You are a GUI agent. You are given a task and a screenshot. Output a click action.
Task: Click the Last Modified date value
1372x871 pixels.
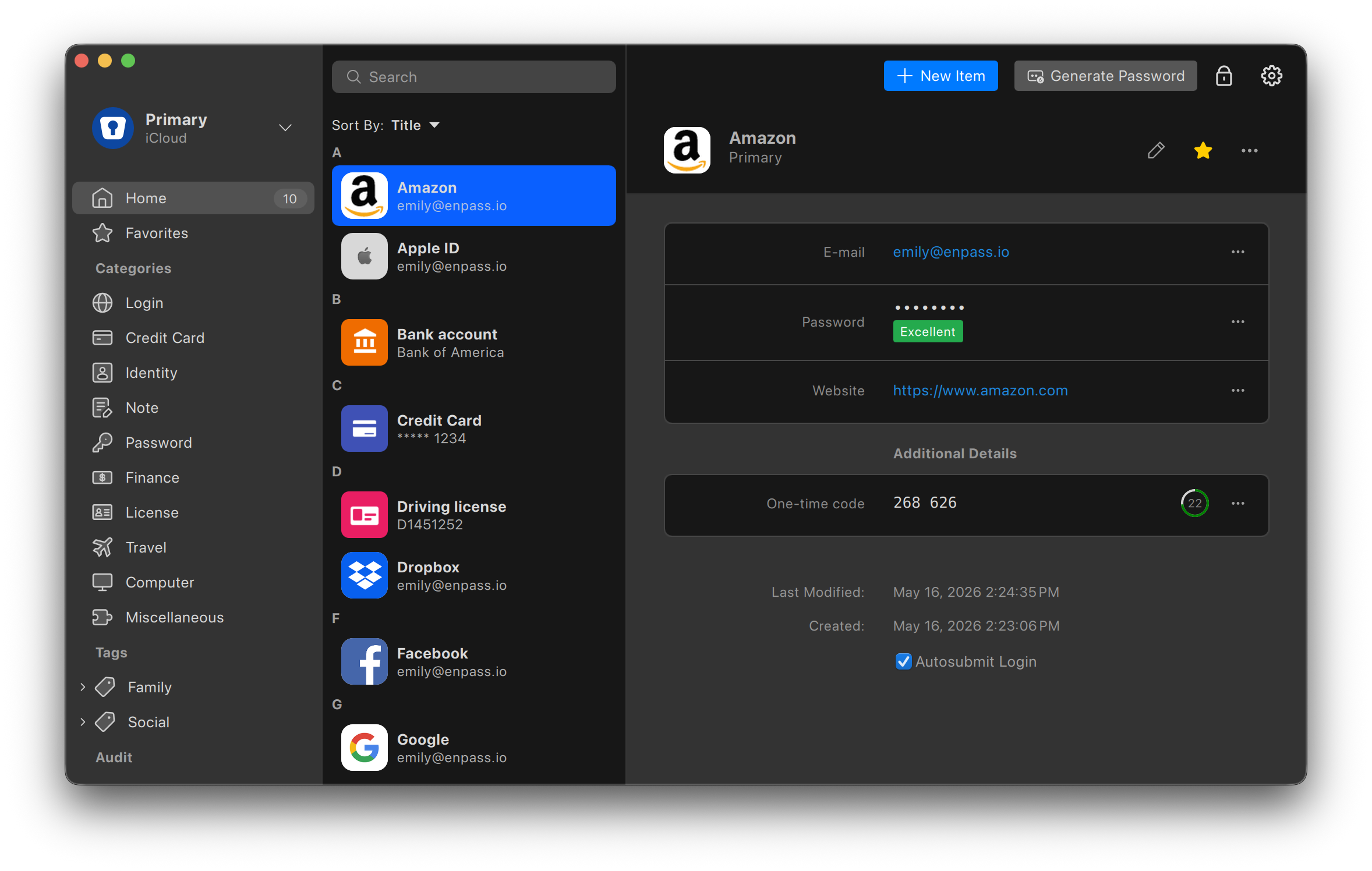976,592
